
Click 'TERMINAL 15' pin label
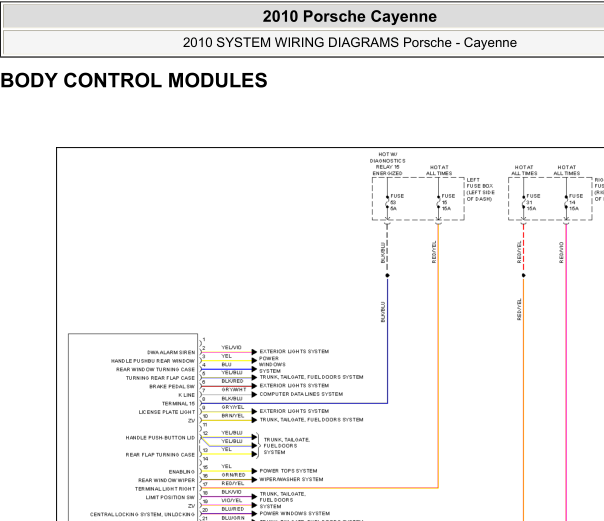pyautogui.click(x=178, y=404)
